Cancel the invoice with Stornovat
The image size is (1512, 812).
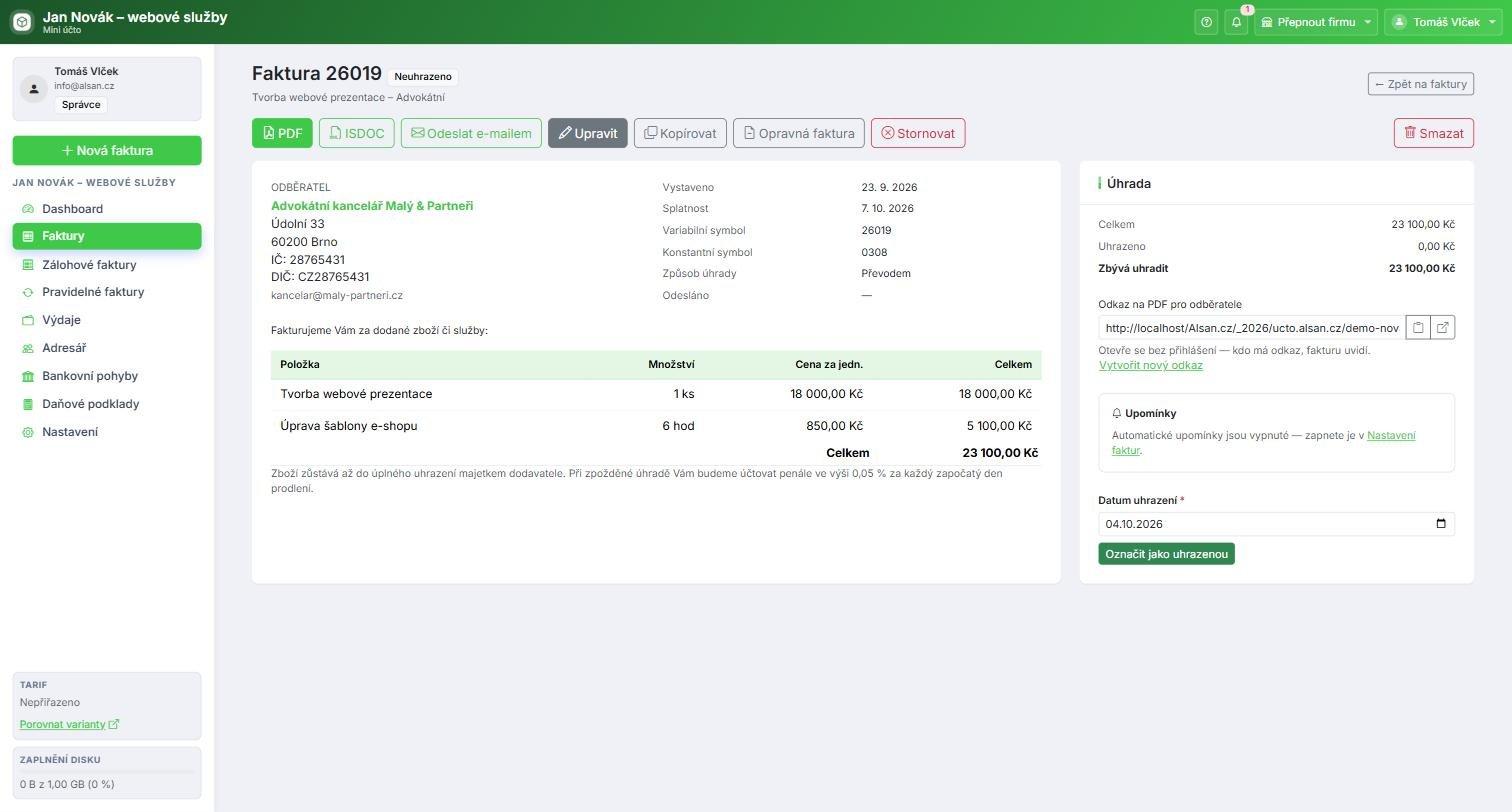[918, 133]
